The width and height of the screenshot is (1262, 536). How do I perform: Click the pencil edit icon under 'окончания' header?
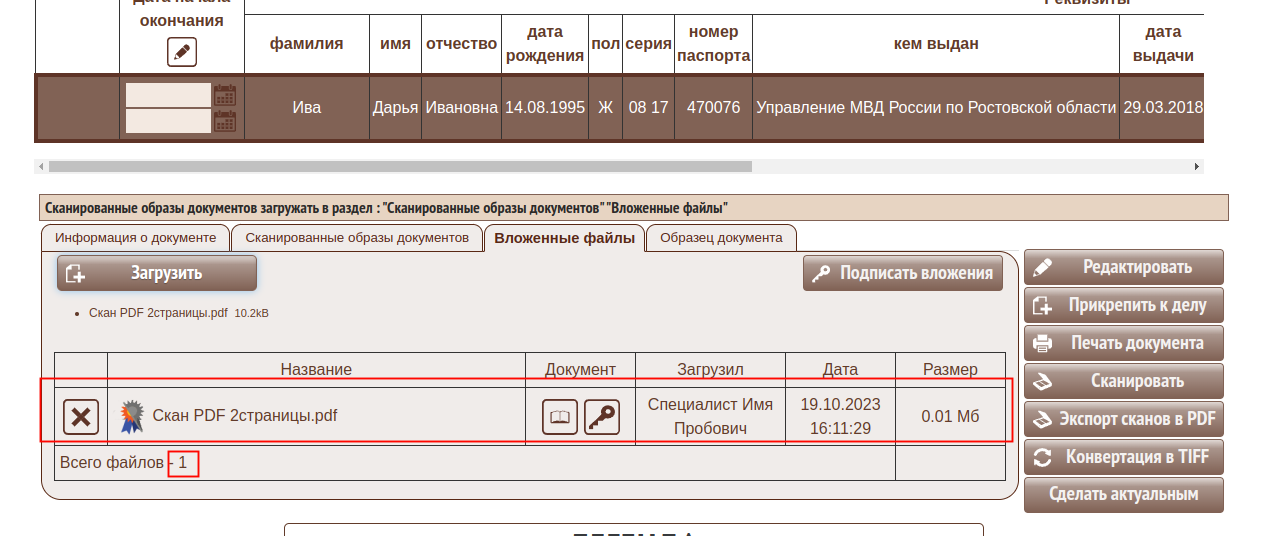point(181,52)
